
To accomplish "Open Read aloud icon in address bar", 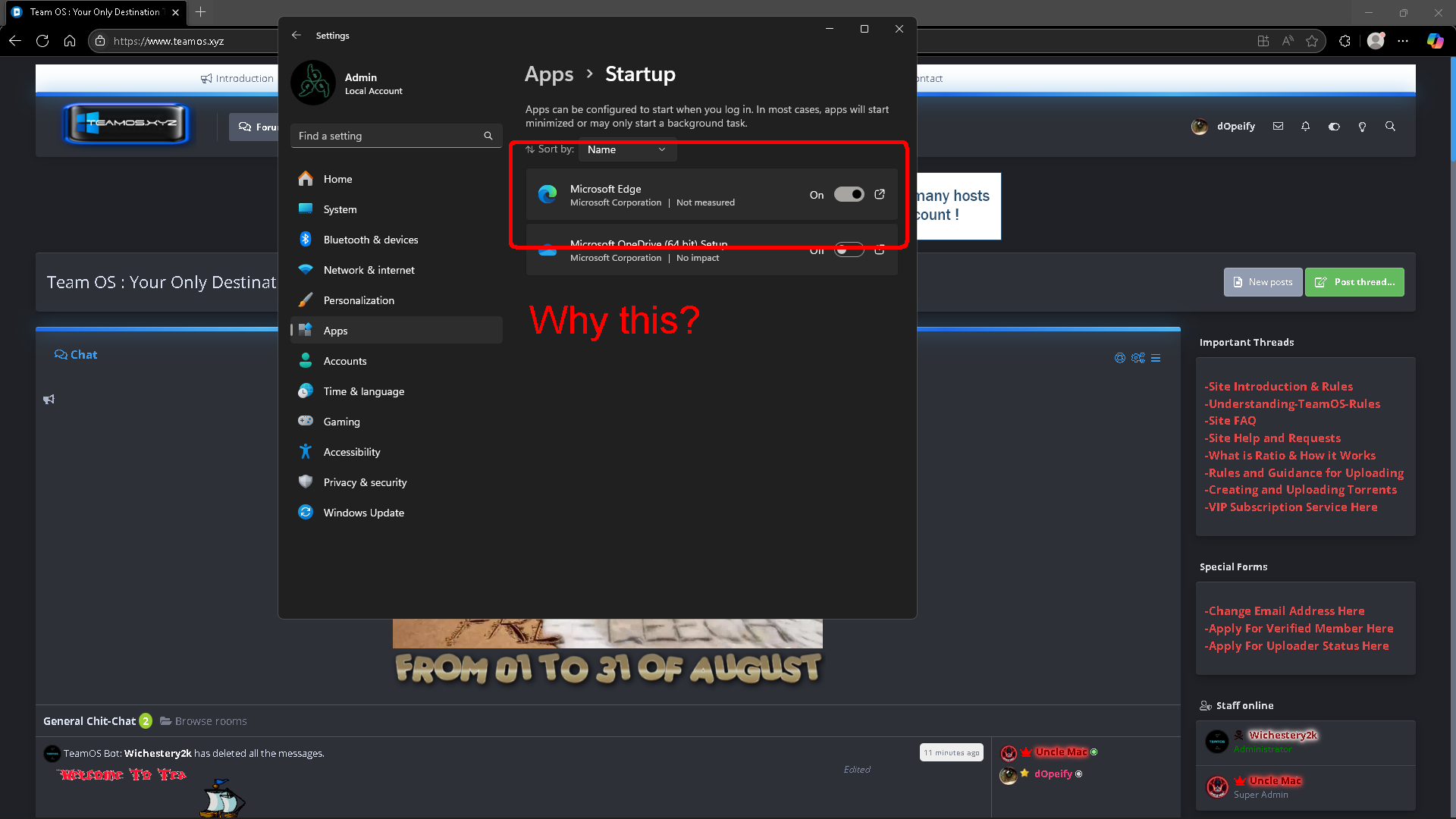I will (x=1288, y=41).
